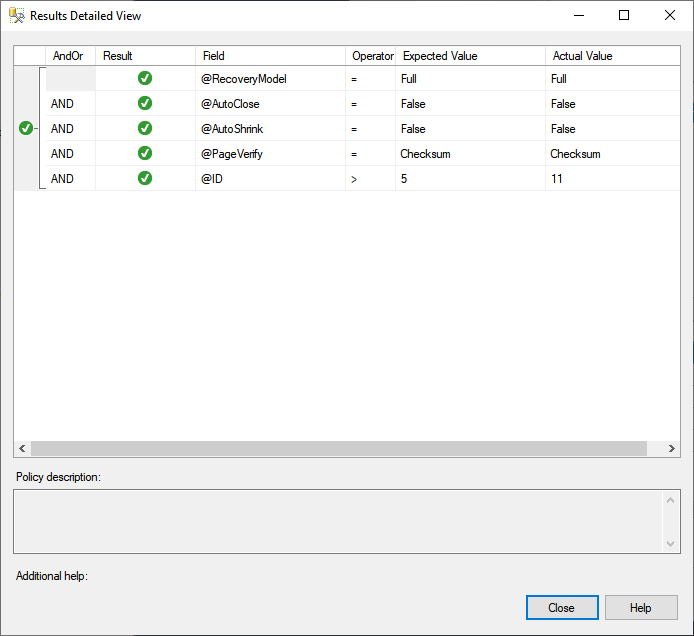Click the horizontal scrollbar thumb
Screen dimensions: 694x636
point(339,448)
